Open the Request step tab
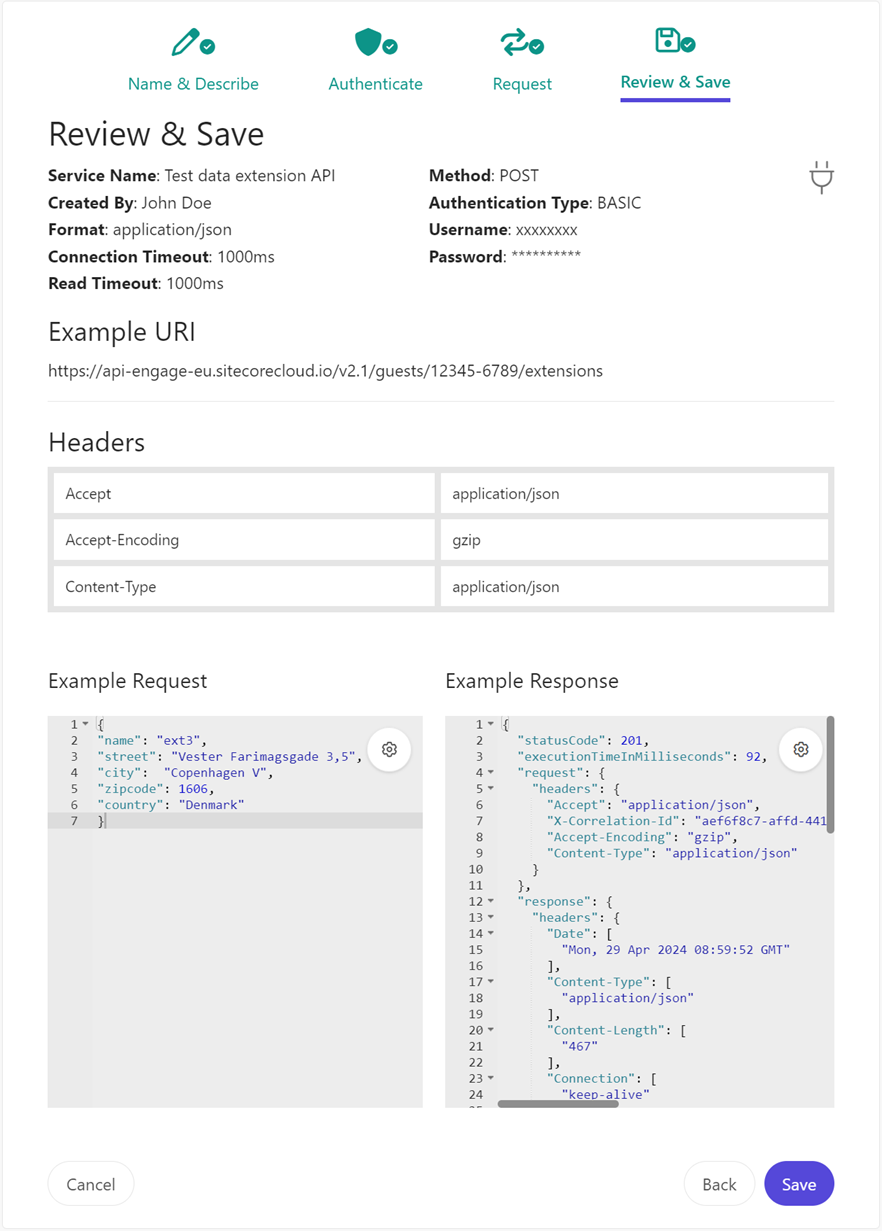Screen dimensions: 882x1231 (522, 84)
